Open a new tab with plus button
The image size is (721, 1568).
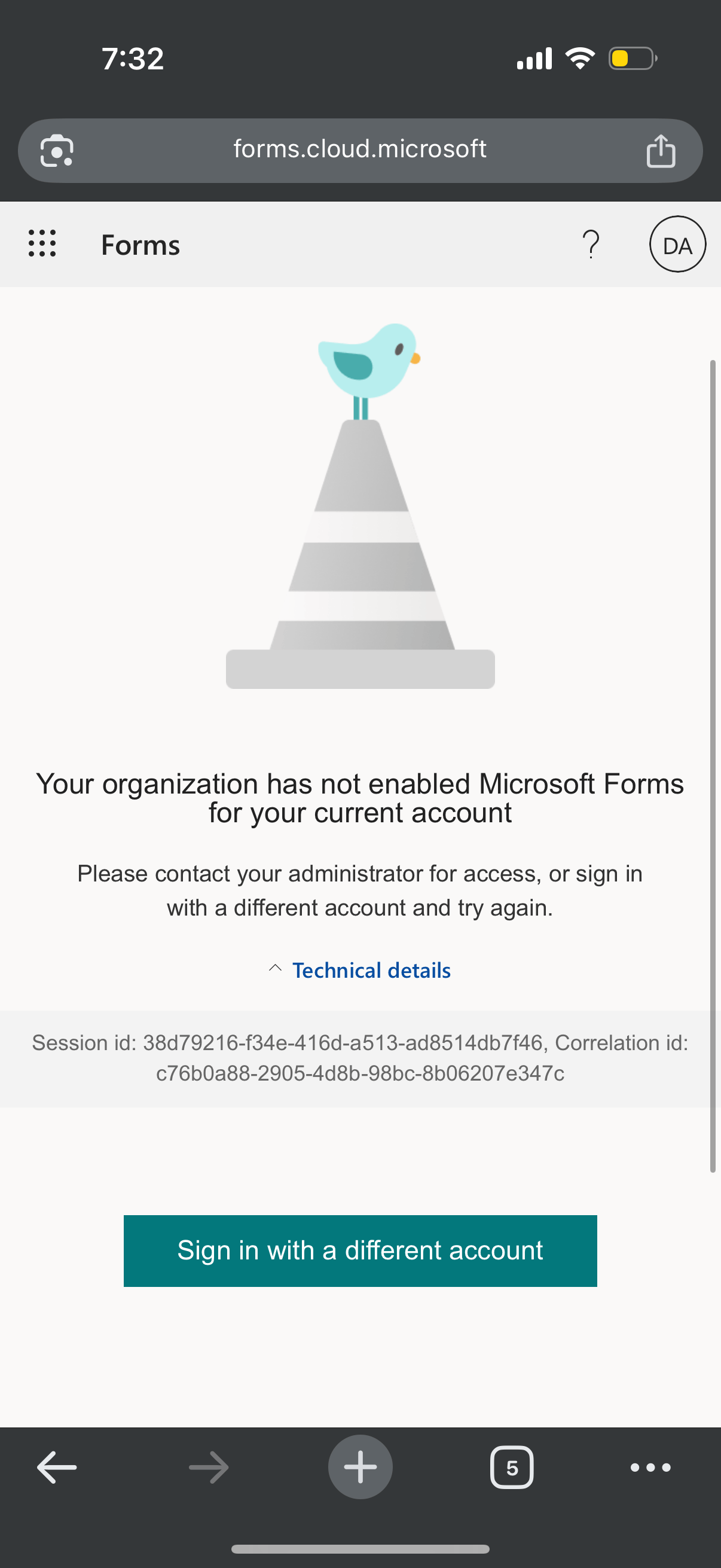pos(360,1467)
